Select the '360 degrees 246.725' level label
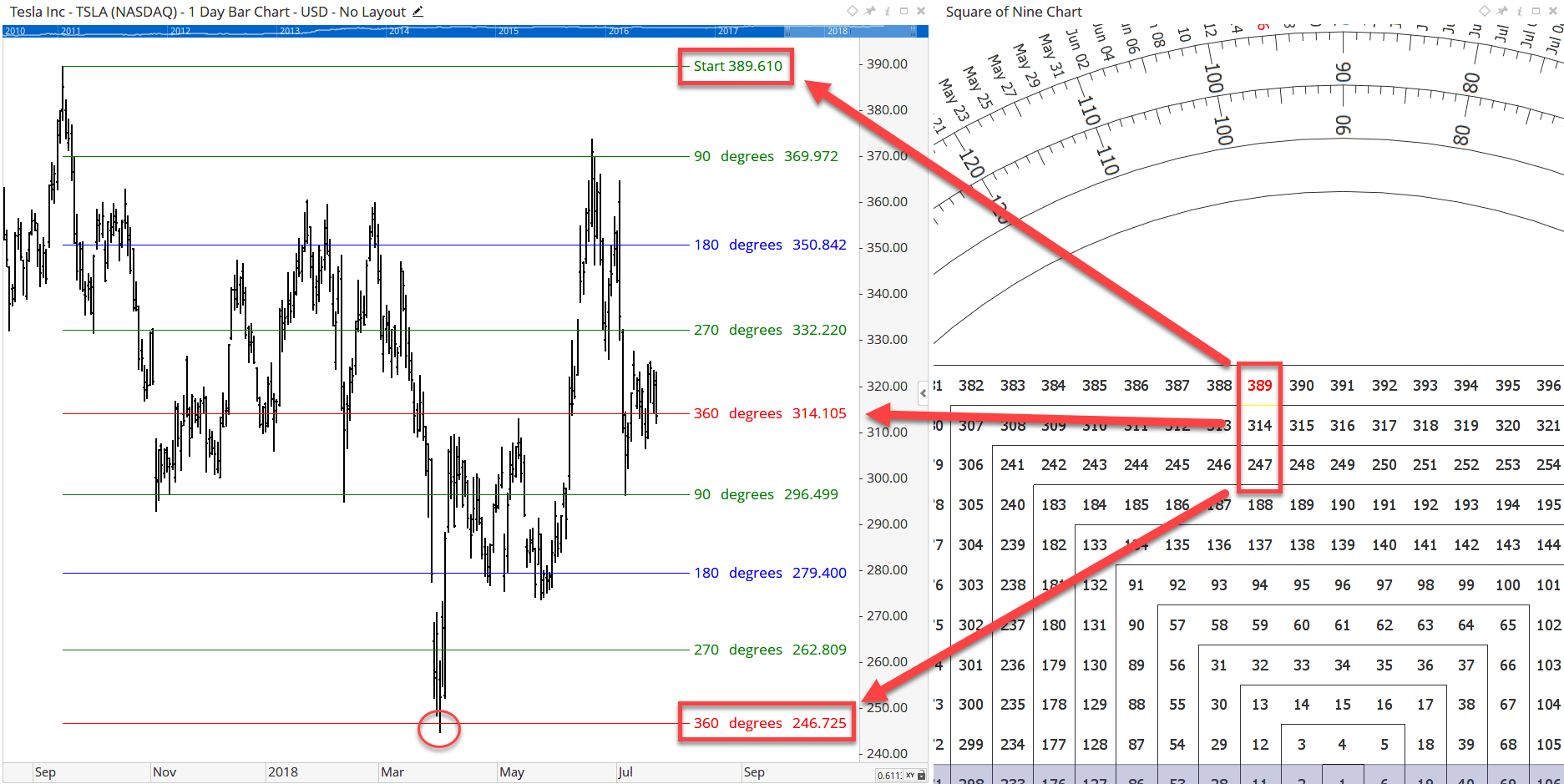The height and width of the screenshot is (784, 1564). (x=770, y=723)
